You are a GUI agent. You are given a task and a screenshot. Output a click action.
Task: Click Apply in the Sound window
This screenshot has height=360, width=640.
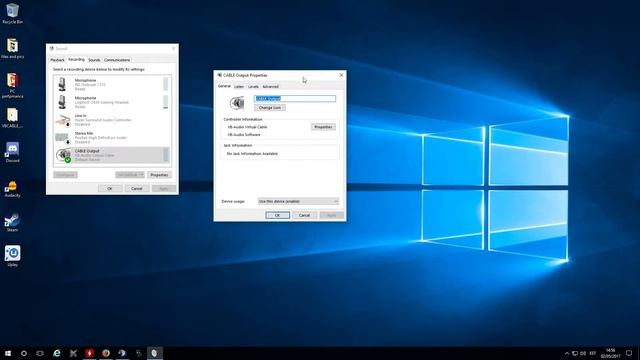tap(164, 189)
